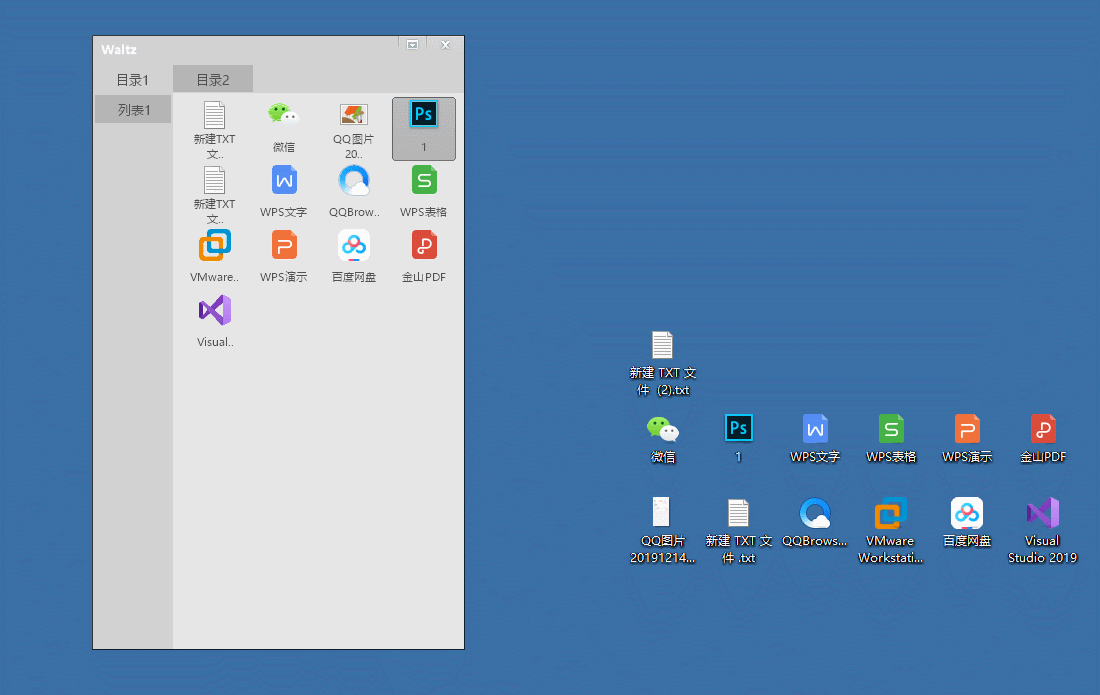Open the 微信 icon in Waltz panel
The height and width of the screenshot is (695, 1100).
(x=283, y=128)
